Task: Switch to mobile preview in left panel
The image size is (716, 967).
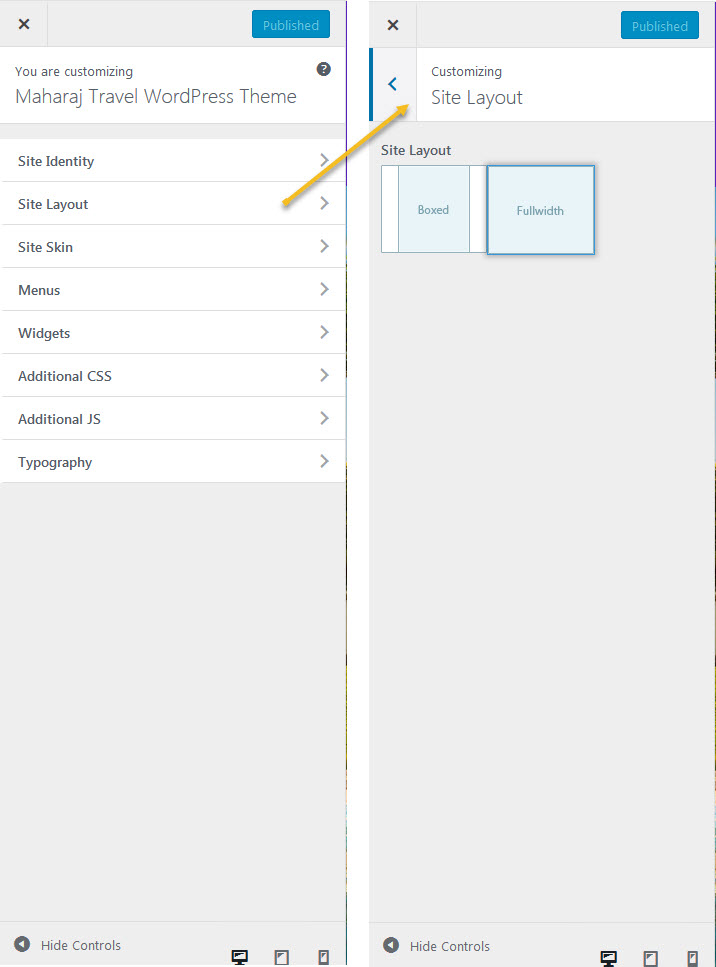Action: [323, 957]
